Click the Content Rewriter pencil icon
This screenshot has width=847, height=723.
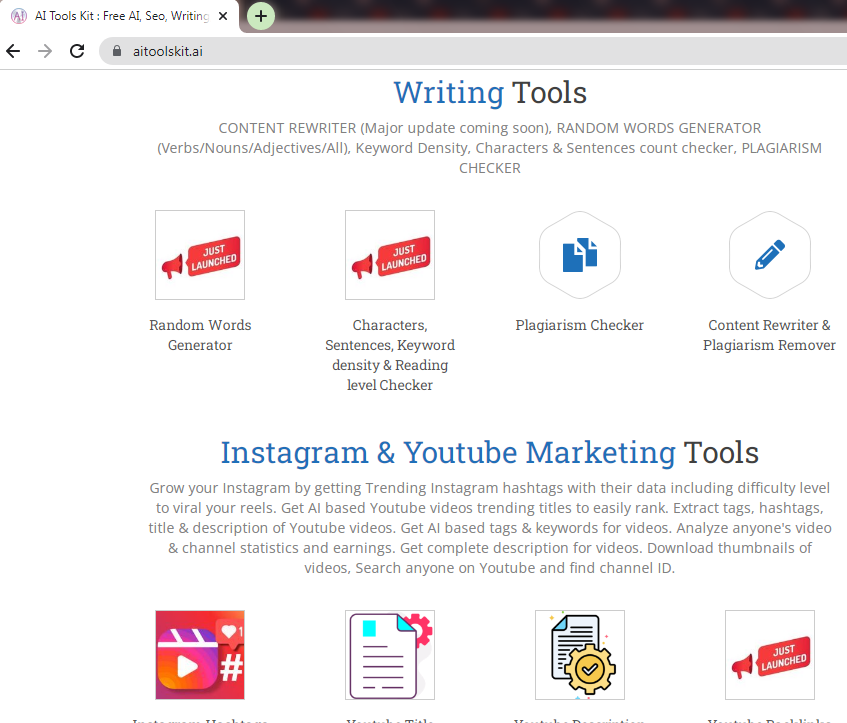tap(770, 255)
